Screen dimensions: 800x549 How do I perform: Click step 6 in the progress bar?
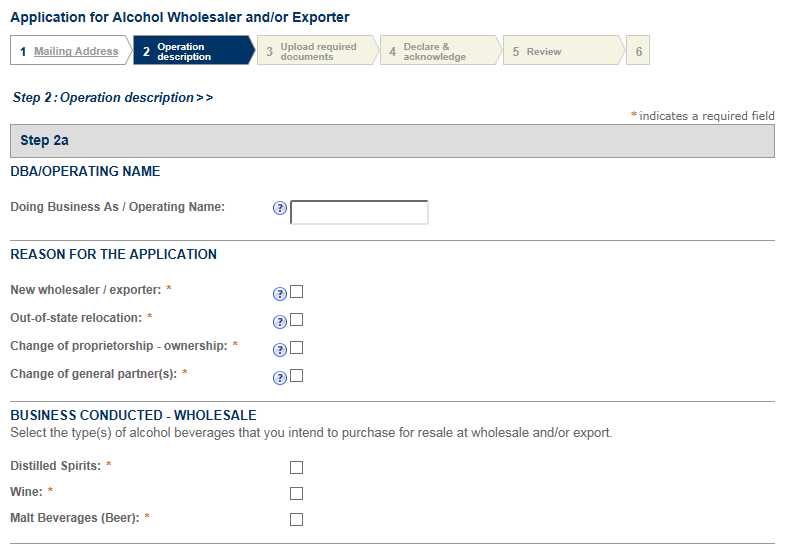click(639, 51)
